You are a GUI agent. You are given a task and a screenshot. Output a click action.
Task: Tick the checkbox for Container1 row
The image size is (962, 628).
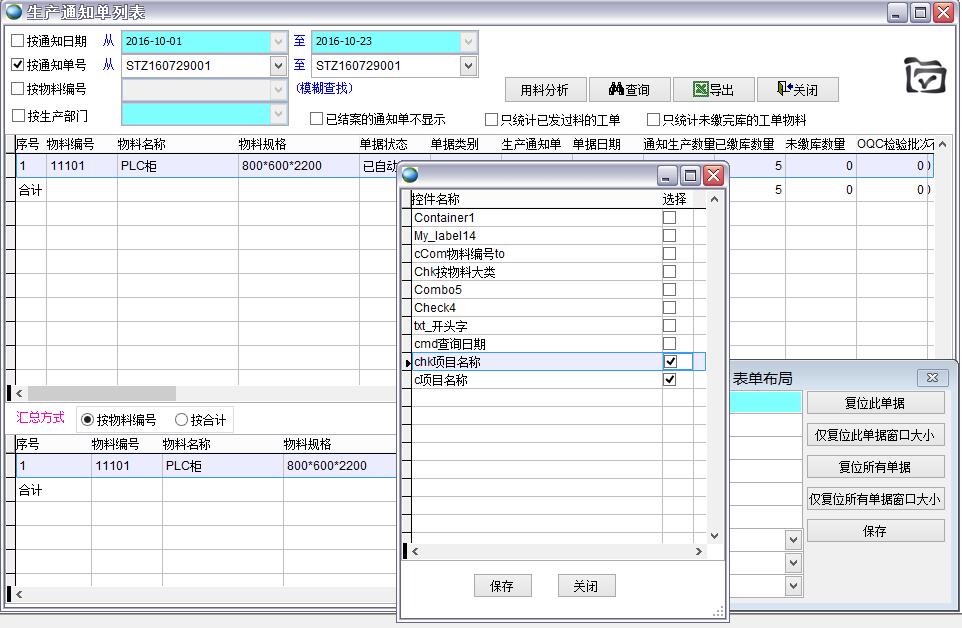click(670, 218)
